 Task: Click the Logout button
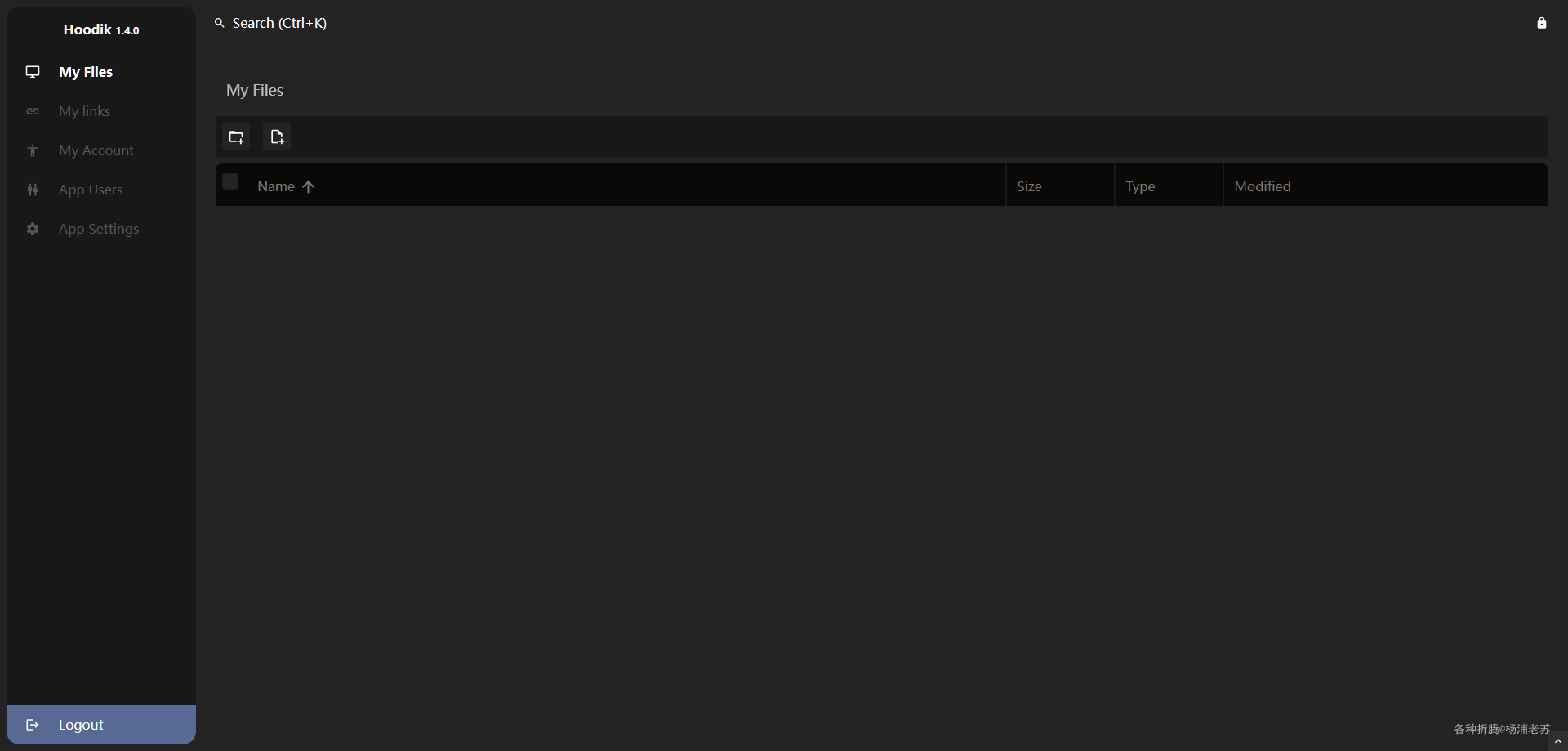101,725
